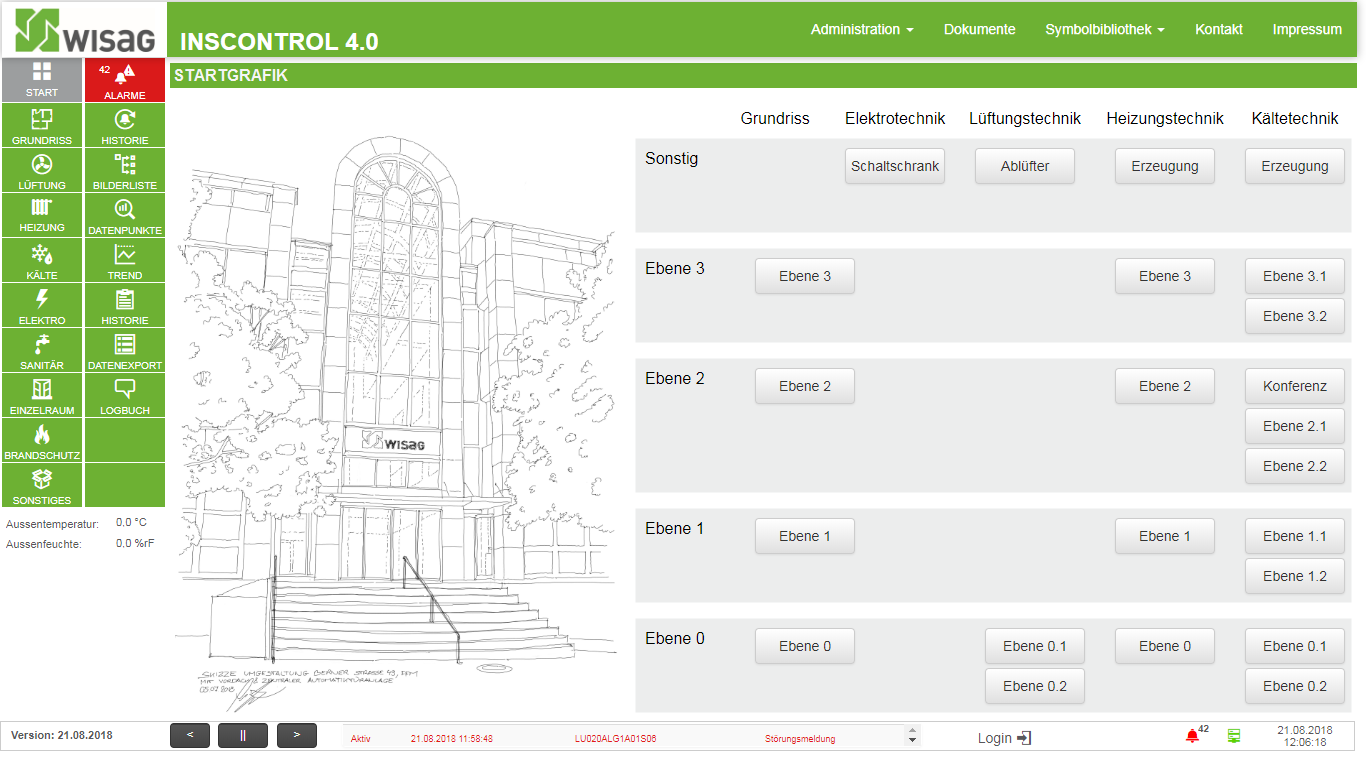This screenshot has height=768, width=1366.
Task: Click the green server status icon
Action: point(1234,736)
